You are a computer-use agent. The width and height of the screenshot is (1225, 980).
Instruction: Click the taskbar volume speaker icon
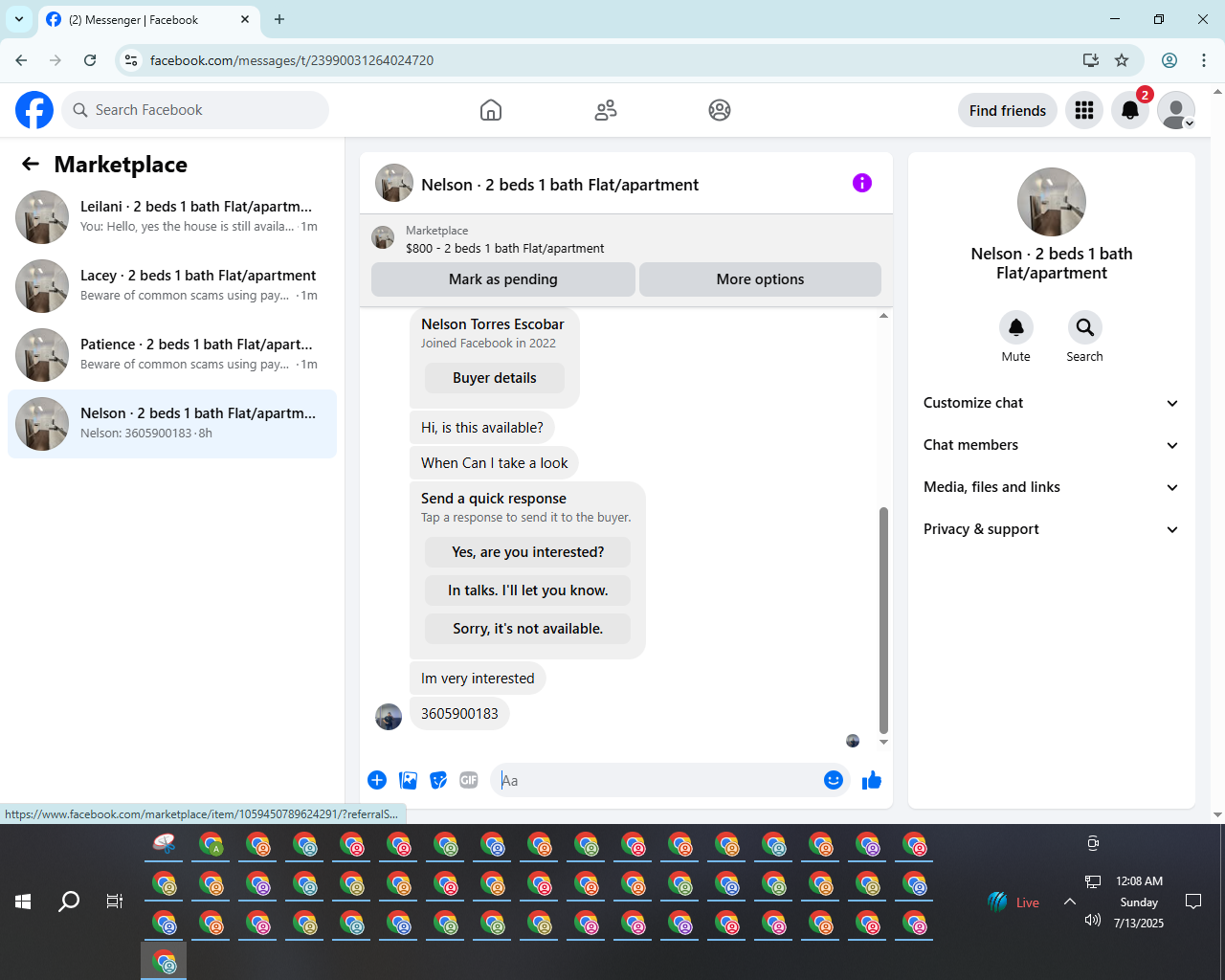pyautogui.click(x=1093, y=920)
